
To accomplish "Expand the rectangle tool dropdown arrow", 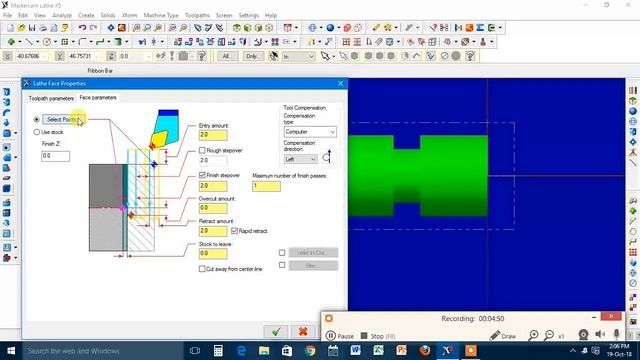I will [x=73, y=42].
